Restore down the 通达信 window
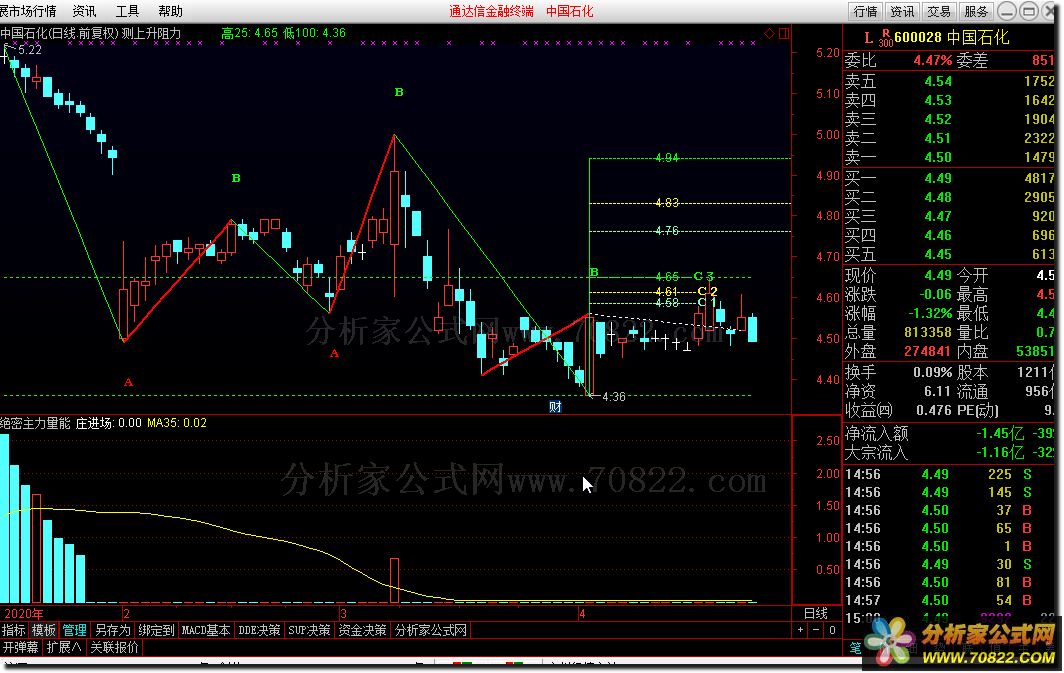This screenshot has width=1064, height=673. tap(1029, 12)
